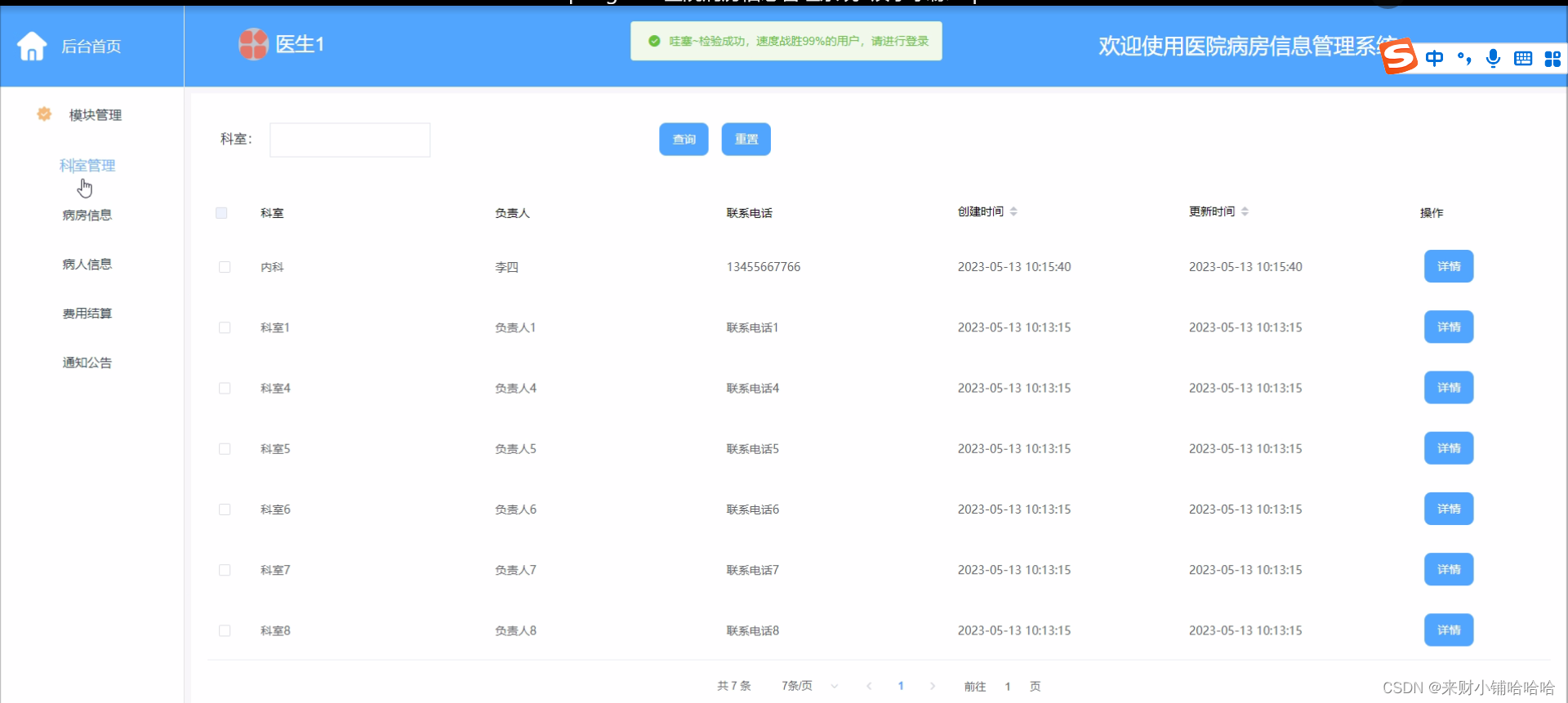Open 详情 for the 科室7 row
The image size is (1568, 703).
[x=1449, y=569]
